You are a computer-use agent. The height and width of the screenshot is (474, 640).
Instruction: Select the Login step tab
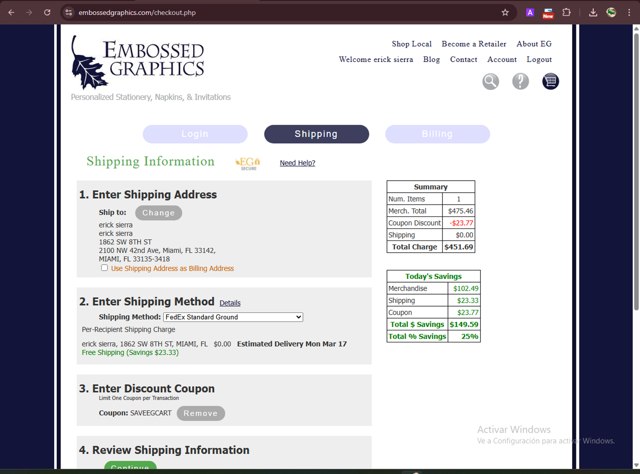click(x=195, y=134)
